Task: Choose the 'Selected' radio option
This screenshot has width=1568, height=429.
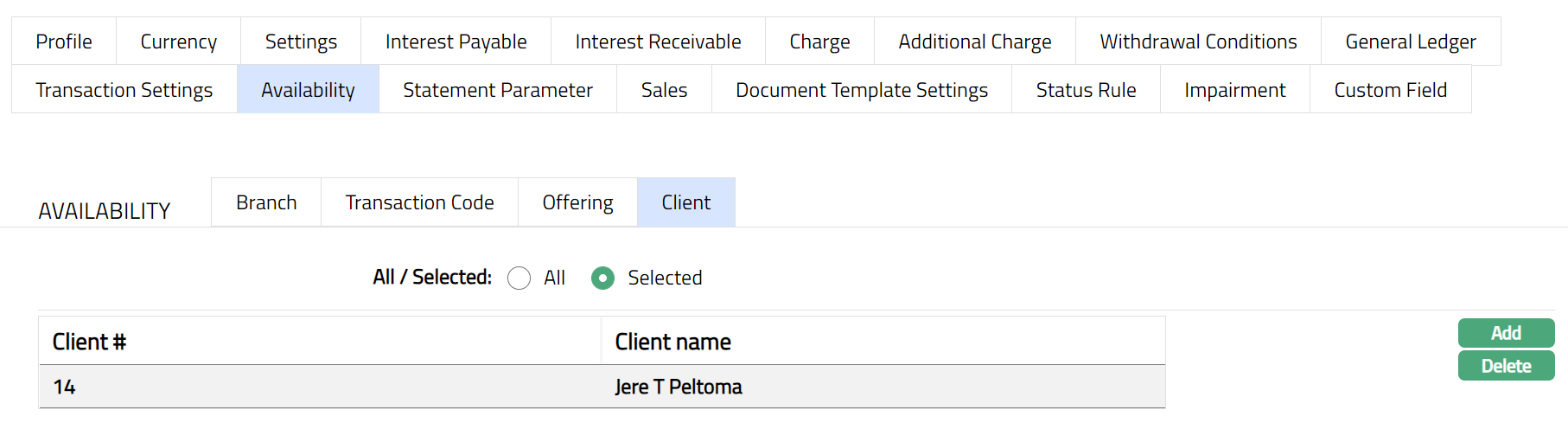Action: 602,279
